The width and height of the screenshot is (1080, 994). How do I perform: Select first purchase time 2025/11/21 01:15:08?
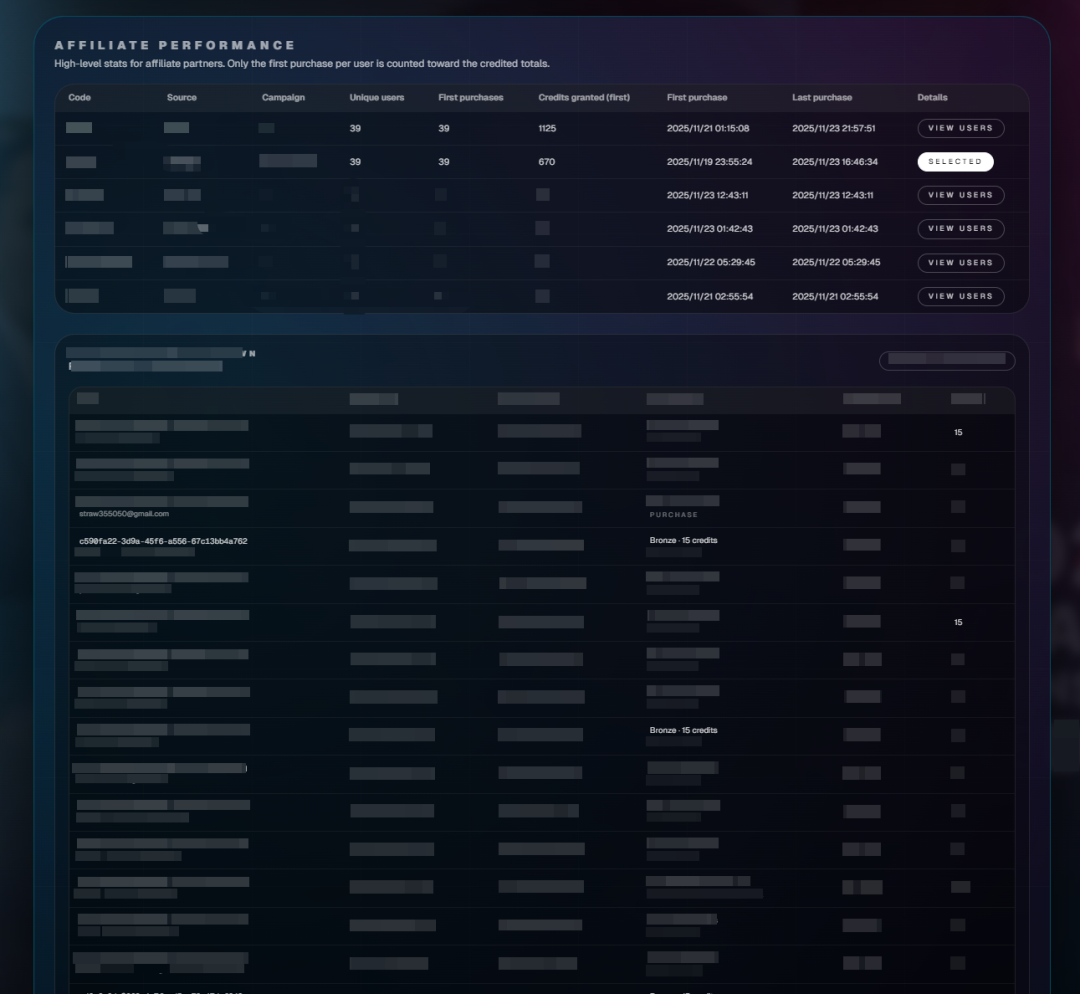(x=708, y=129)
